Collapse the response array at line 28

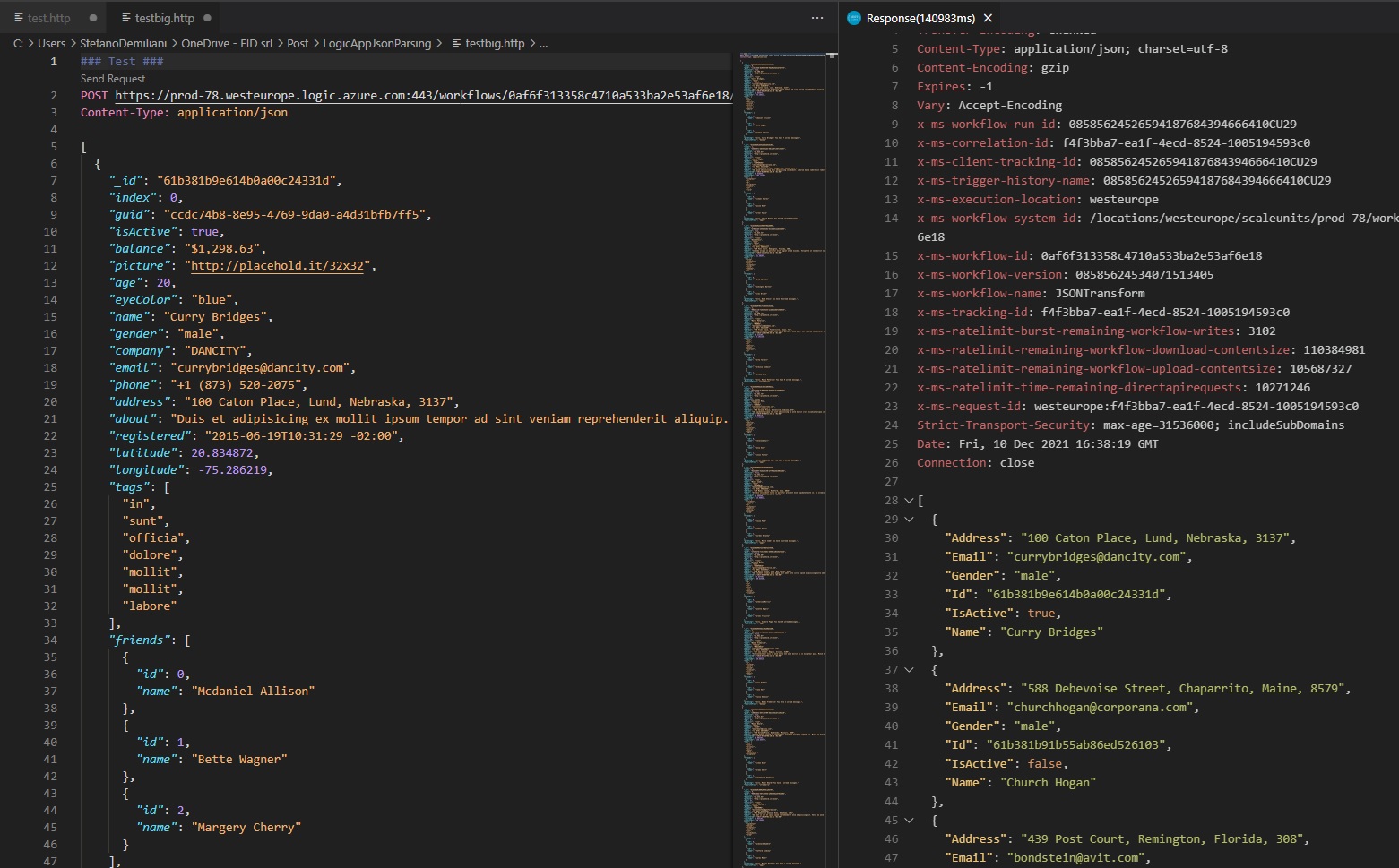point(909,501)
